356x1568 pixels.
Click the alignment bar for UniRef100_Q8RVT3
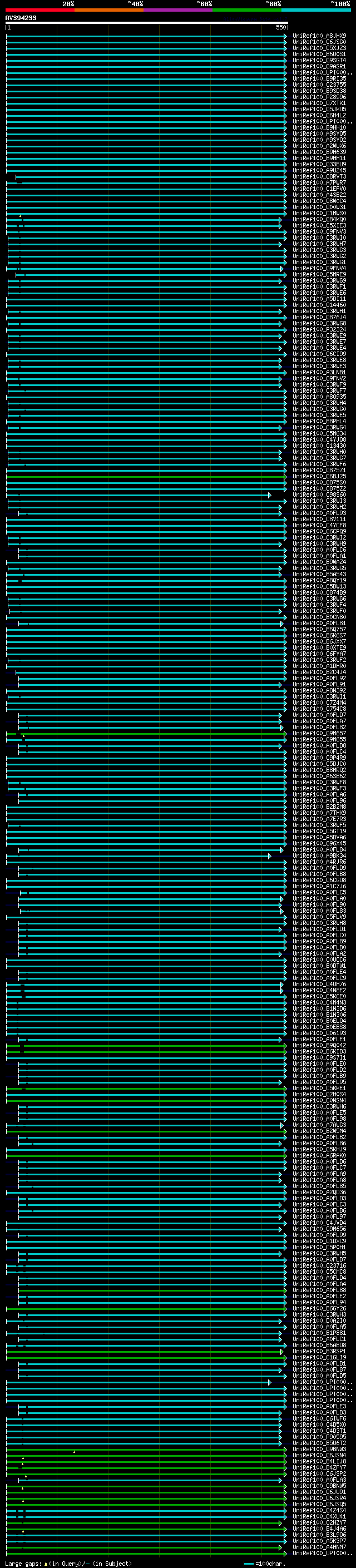(151, 176)
